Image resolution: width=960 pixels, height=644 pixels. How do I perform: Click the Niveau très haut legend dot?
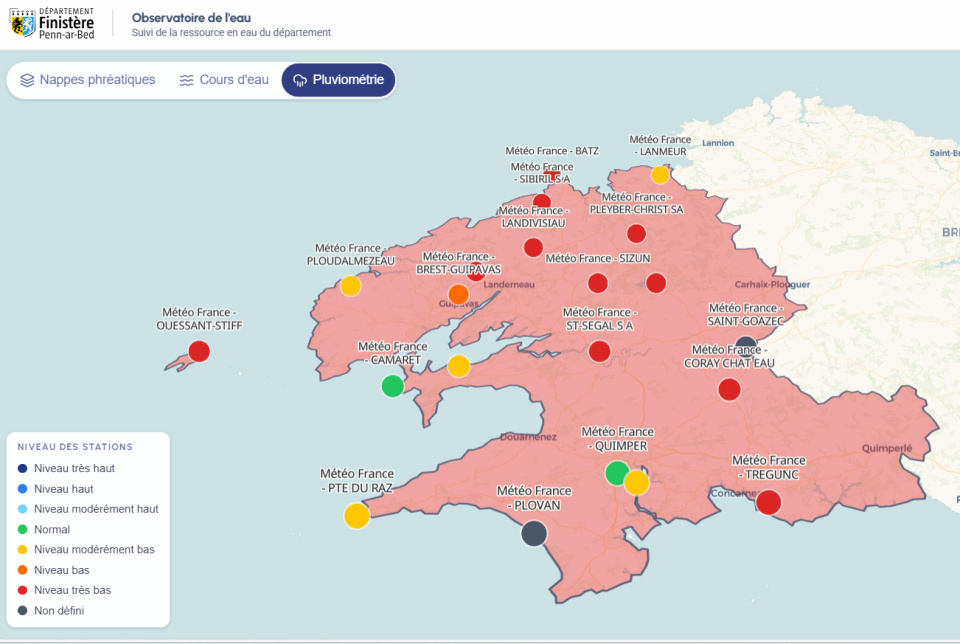click(x=23, y=468)
